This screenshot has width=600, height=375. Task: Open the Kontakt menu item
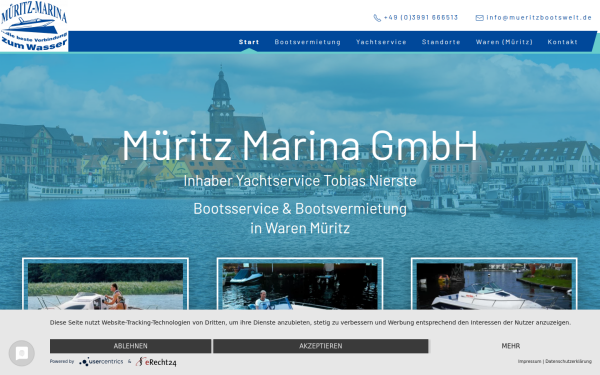click(562, 42)
